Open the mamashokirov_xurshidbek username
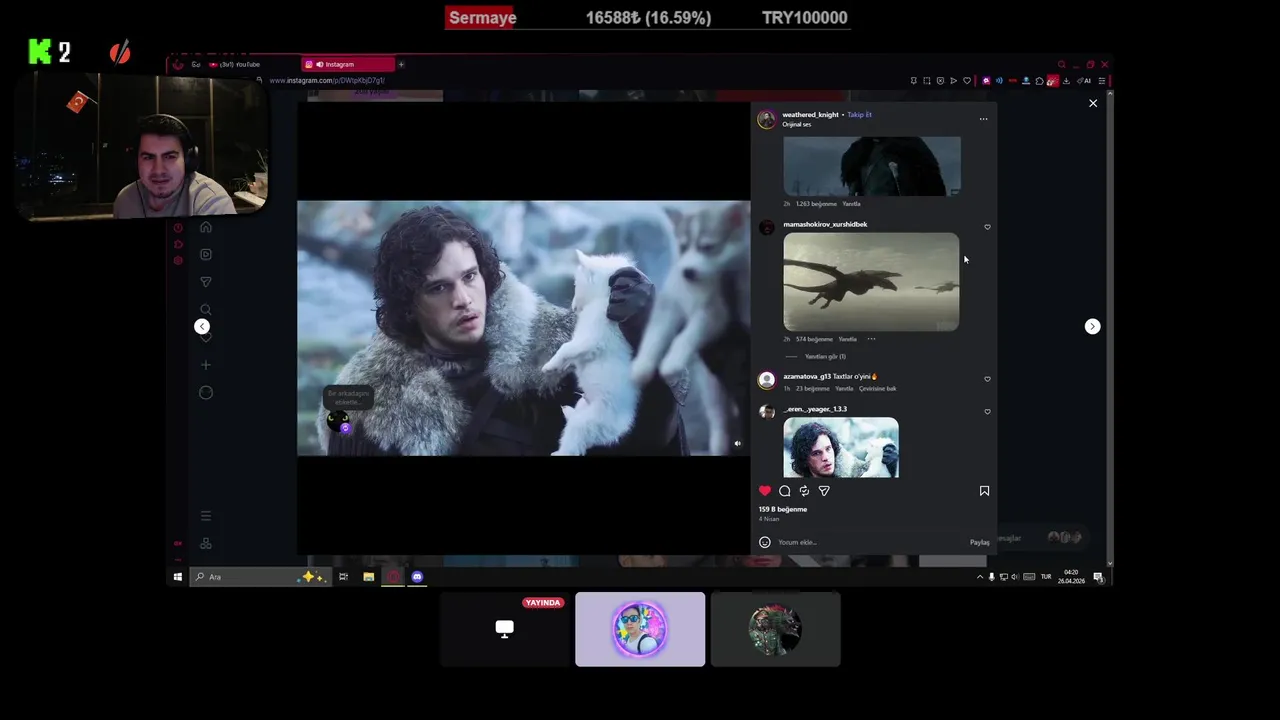Viewport: 1280px width, 720px height. [x=825, y=224]
